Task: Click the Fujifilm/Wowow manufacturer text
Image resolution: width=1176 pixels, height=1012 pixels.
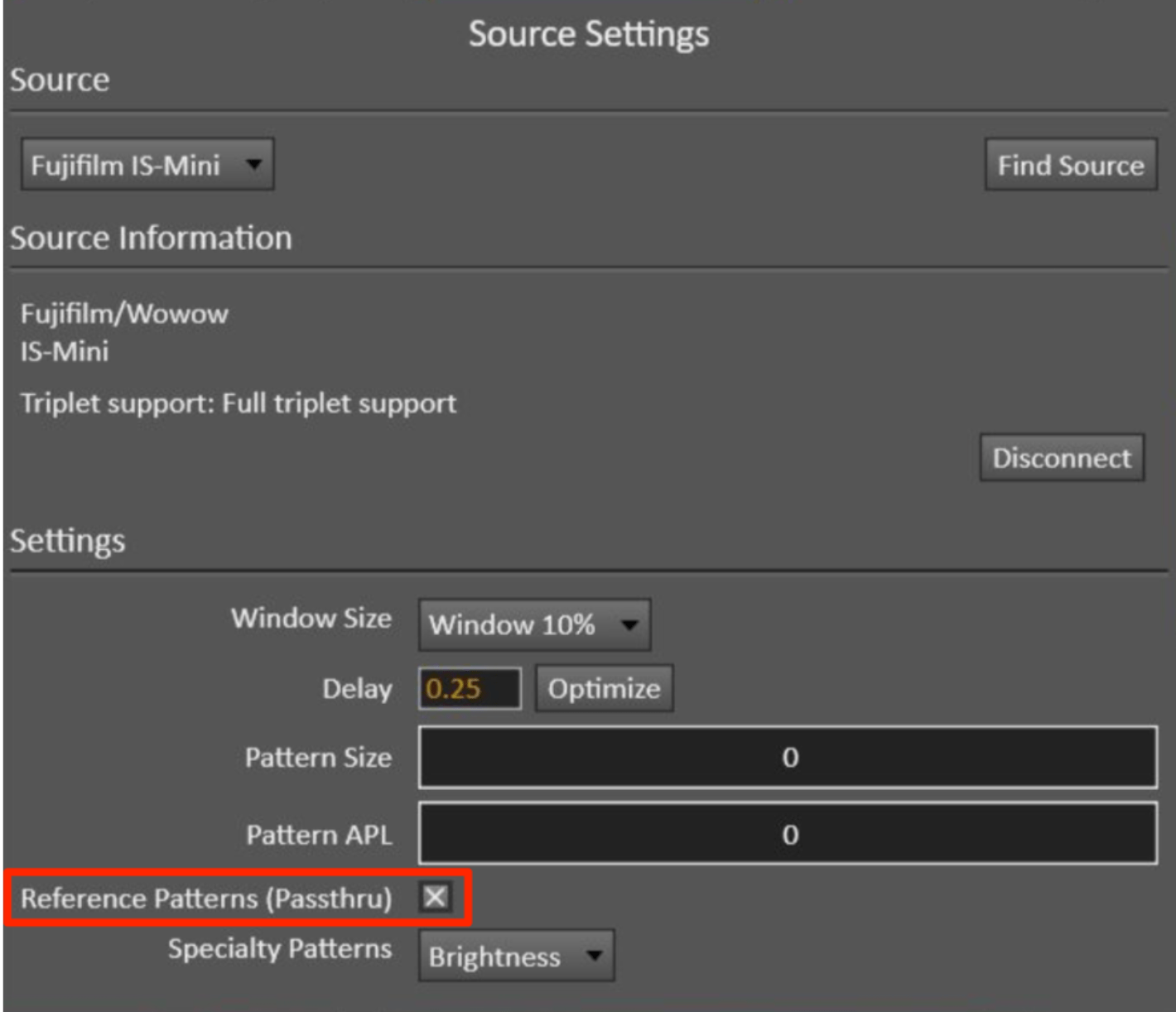Action: coord(124,314)
